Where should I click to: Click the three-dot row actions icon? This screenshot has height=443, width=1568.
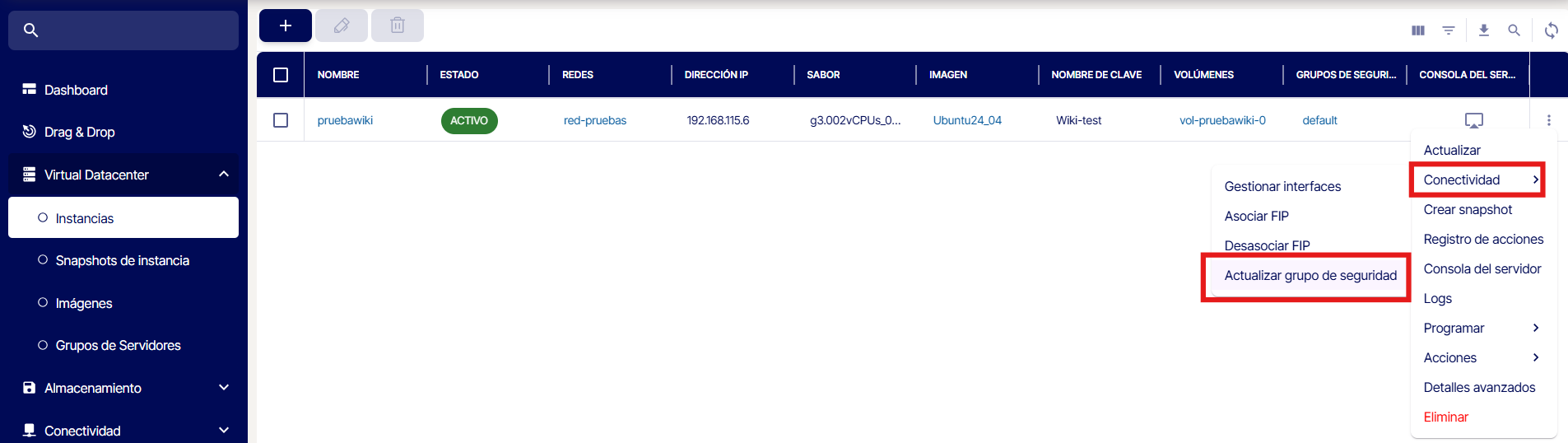[1548, 120]
